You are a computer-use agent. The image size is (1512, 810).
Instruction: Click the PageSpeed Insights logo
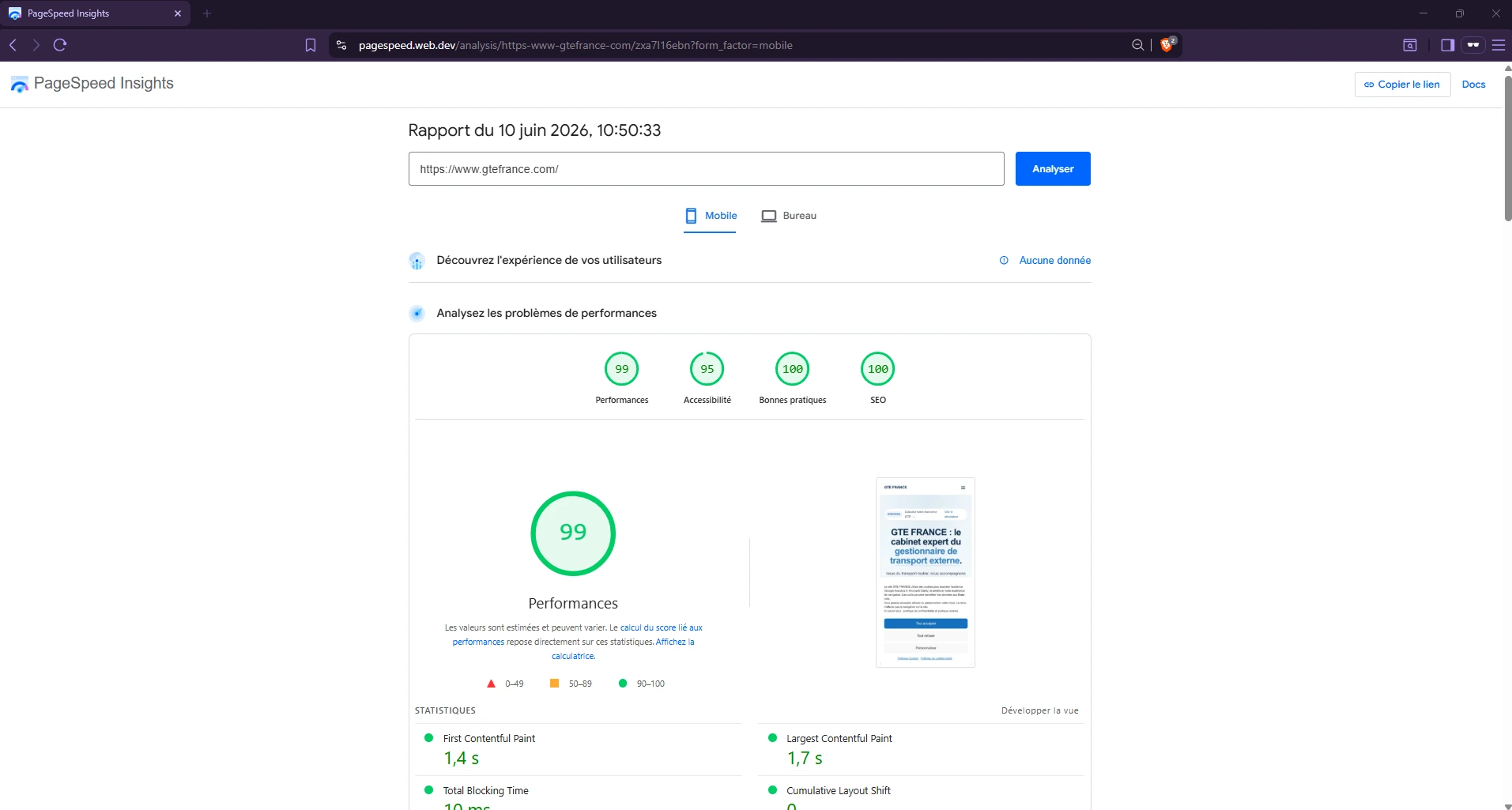click(x=92, y=84)
